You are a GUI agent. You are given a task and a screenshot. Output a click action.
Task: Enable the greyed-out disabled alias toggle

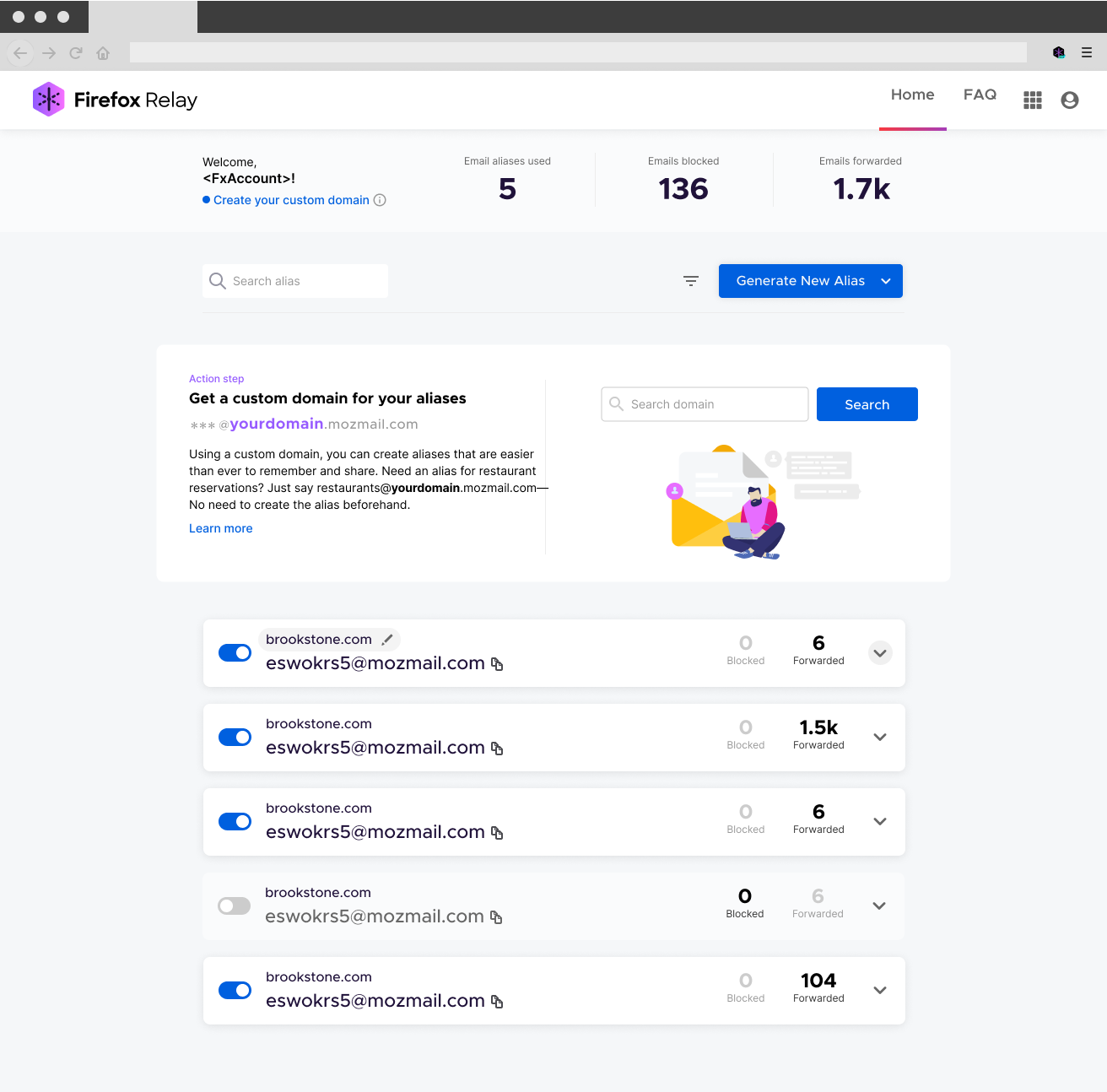pos(234,906)
